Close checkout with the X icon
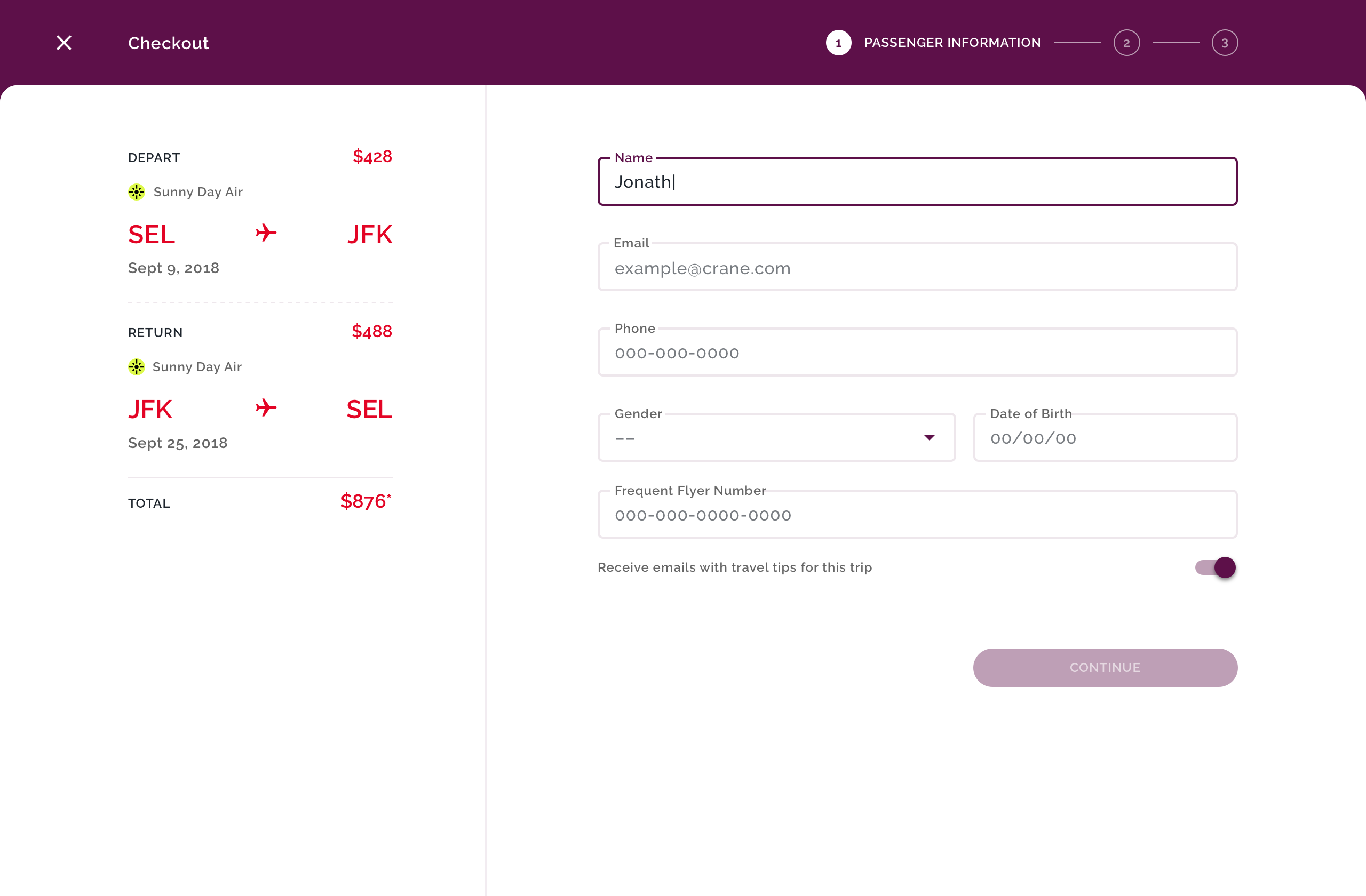The height and width of the screenshot is (896, 1366). pyautogui.click(x=63, y=43)
